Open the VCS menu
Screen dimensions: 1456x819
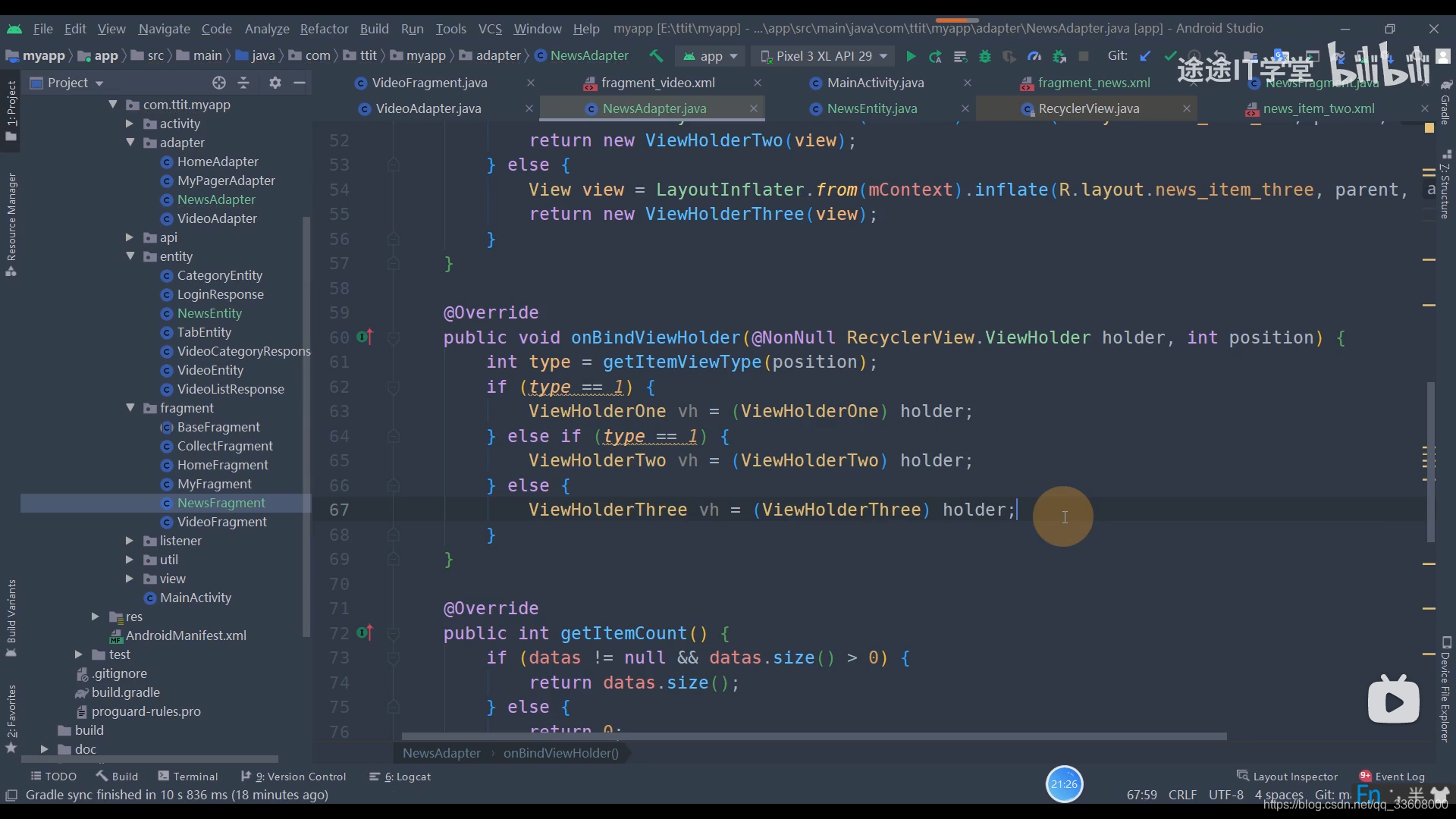pos(490,29)
